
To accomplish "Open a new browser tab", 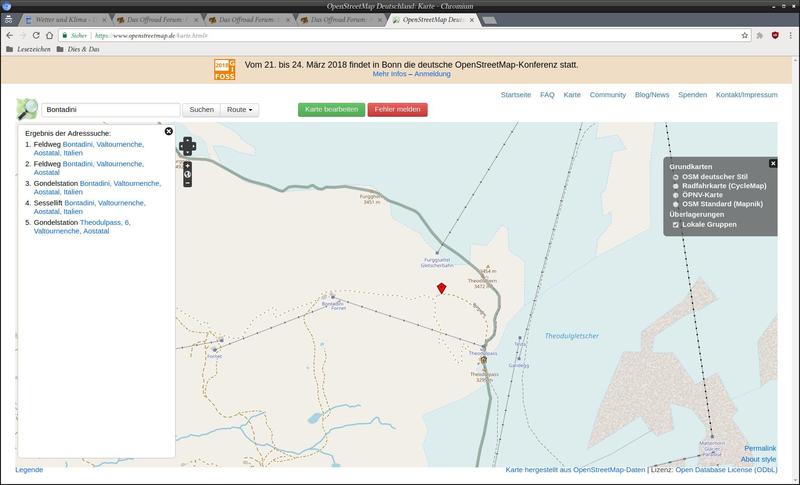I will (489, 20).
